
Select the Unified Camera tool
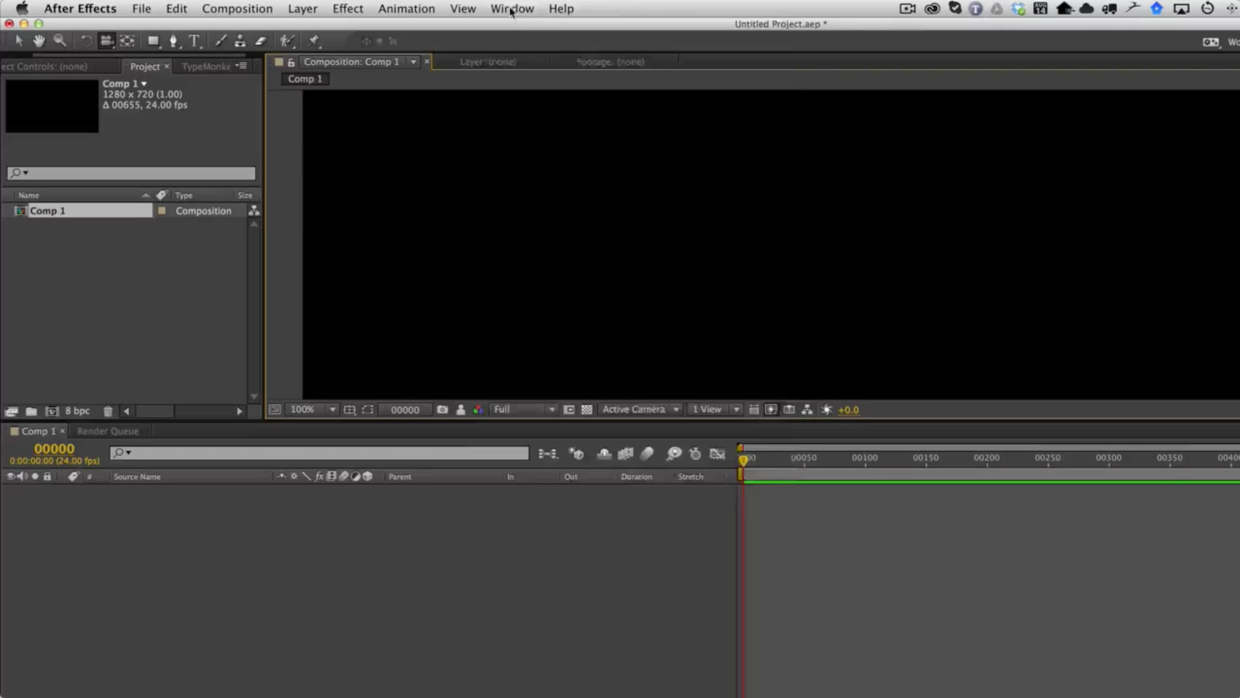(106, 41)
